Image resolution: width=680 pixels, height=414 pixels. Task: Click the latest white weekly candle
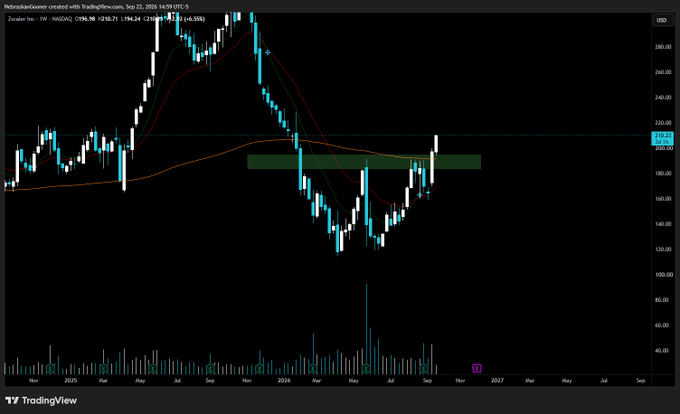[436, 144]
